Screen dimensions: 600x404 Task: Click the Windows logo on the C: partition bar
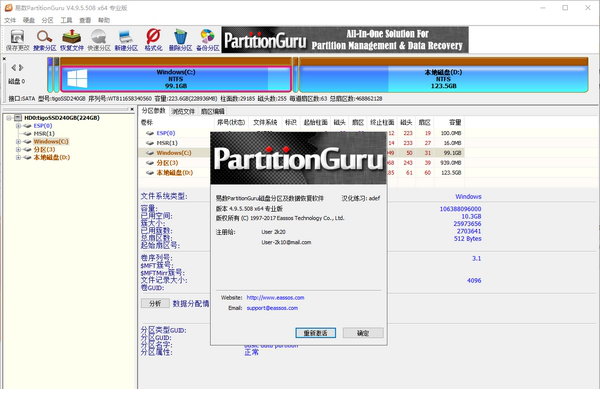pyautogui.click(x=77, y=79)
